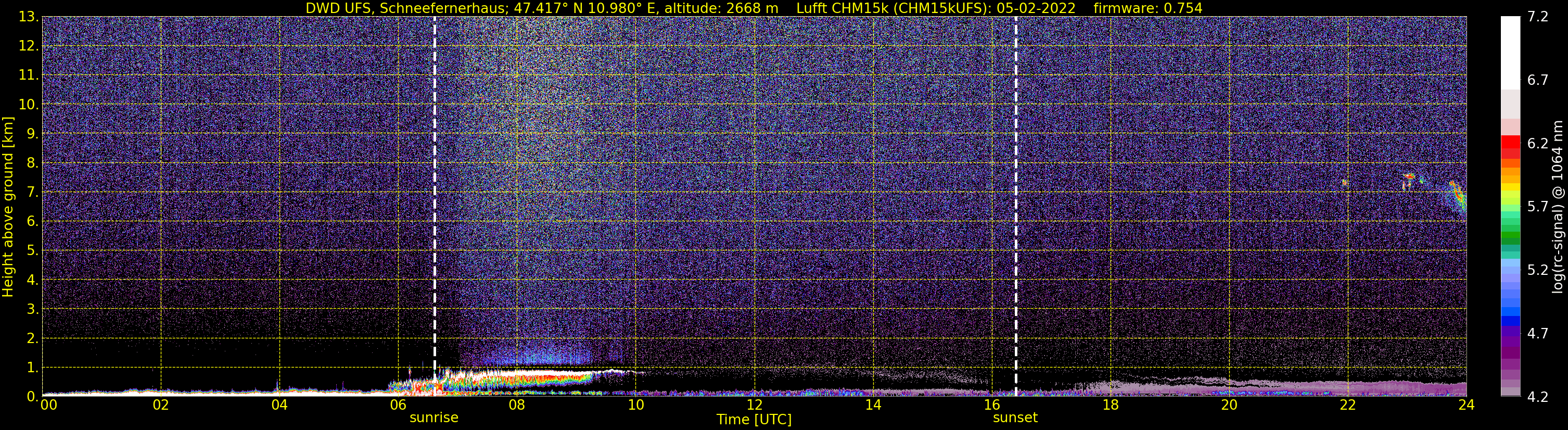Screen dimensions: 1568x430
Task: Click the colorbar tick label 4.7
Action: tap(1538, 334)
